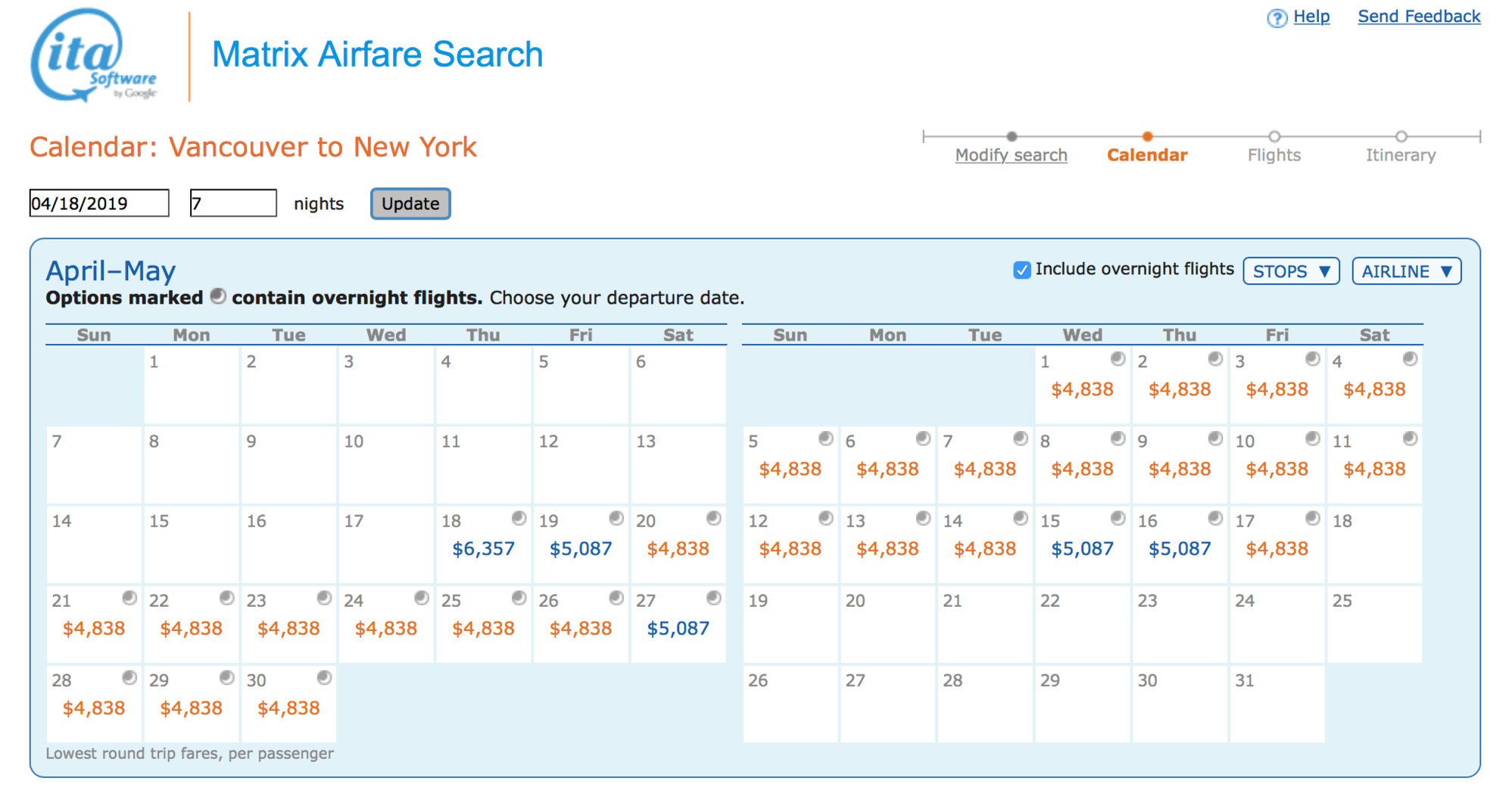Click the nights number input field
Image resolution: width=1512 pixels, height=806 pixels.
click(233, 204)
